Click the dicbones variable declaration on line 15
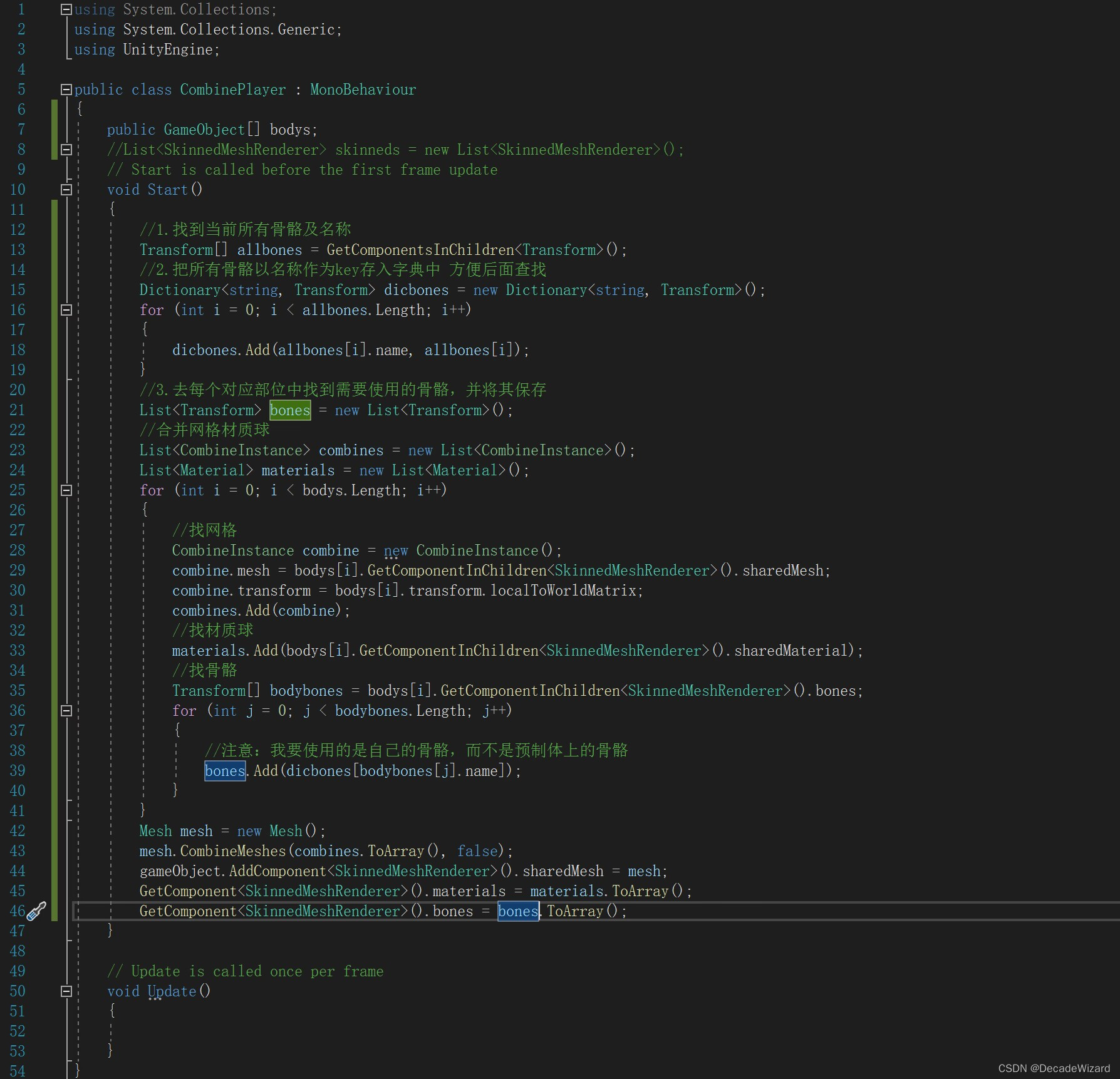 pos(416,290)
